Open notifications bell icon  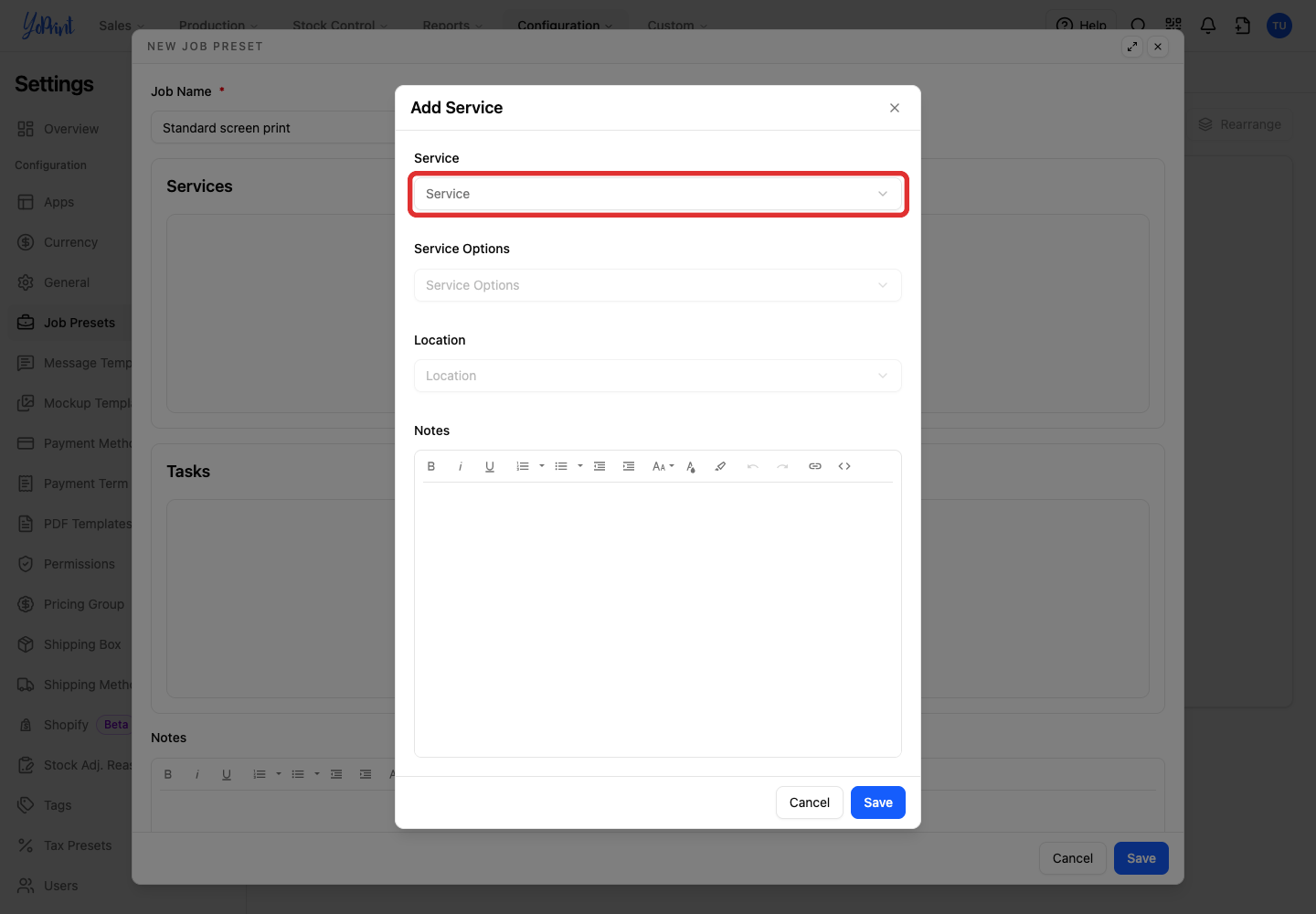tap(1208, 26)
